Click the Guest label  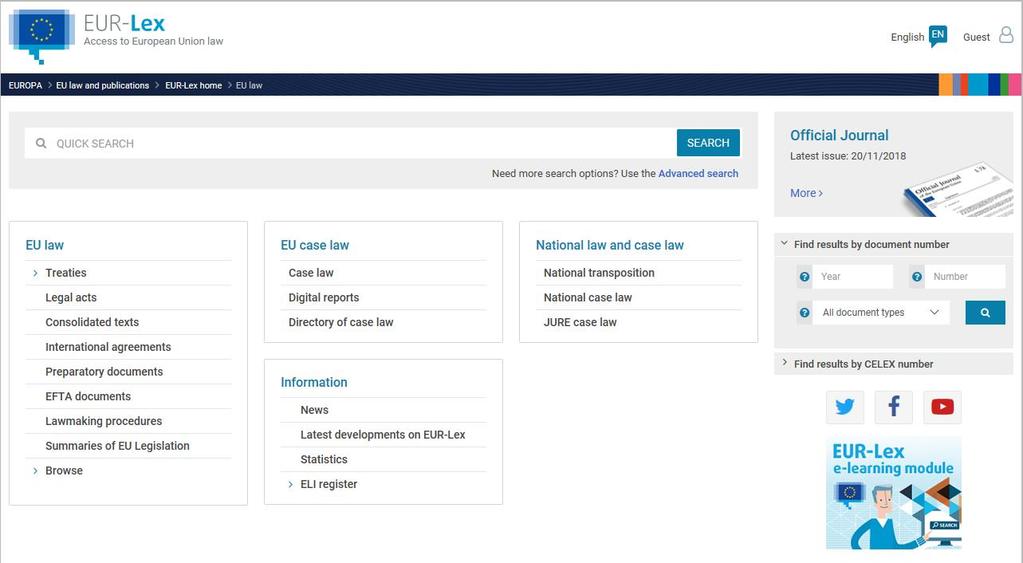(977, 37)
